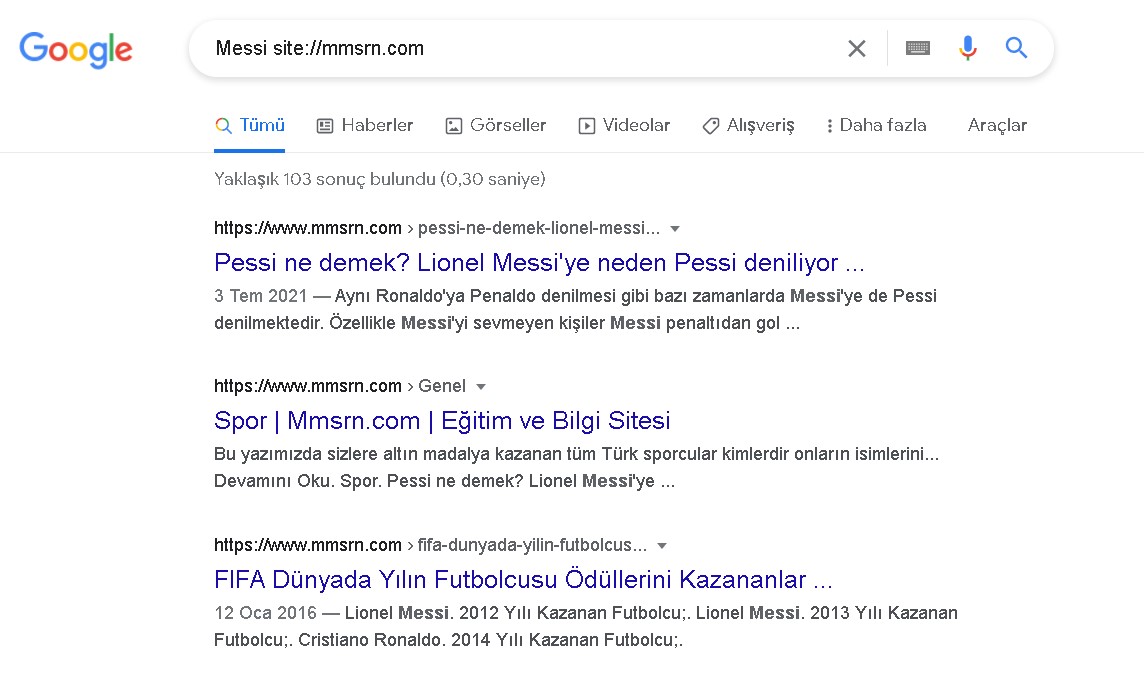Viewport: 1144px width, 681px height.
Task: Click the blue magnifier search button
Action: pos(1016,48)
